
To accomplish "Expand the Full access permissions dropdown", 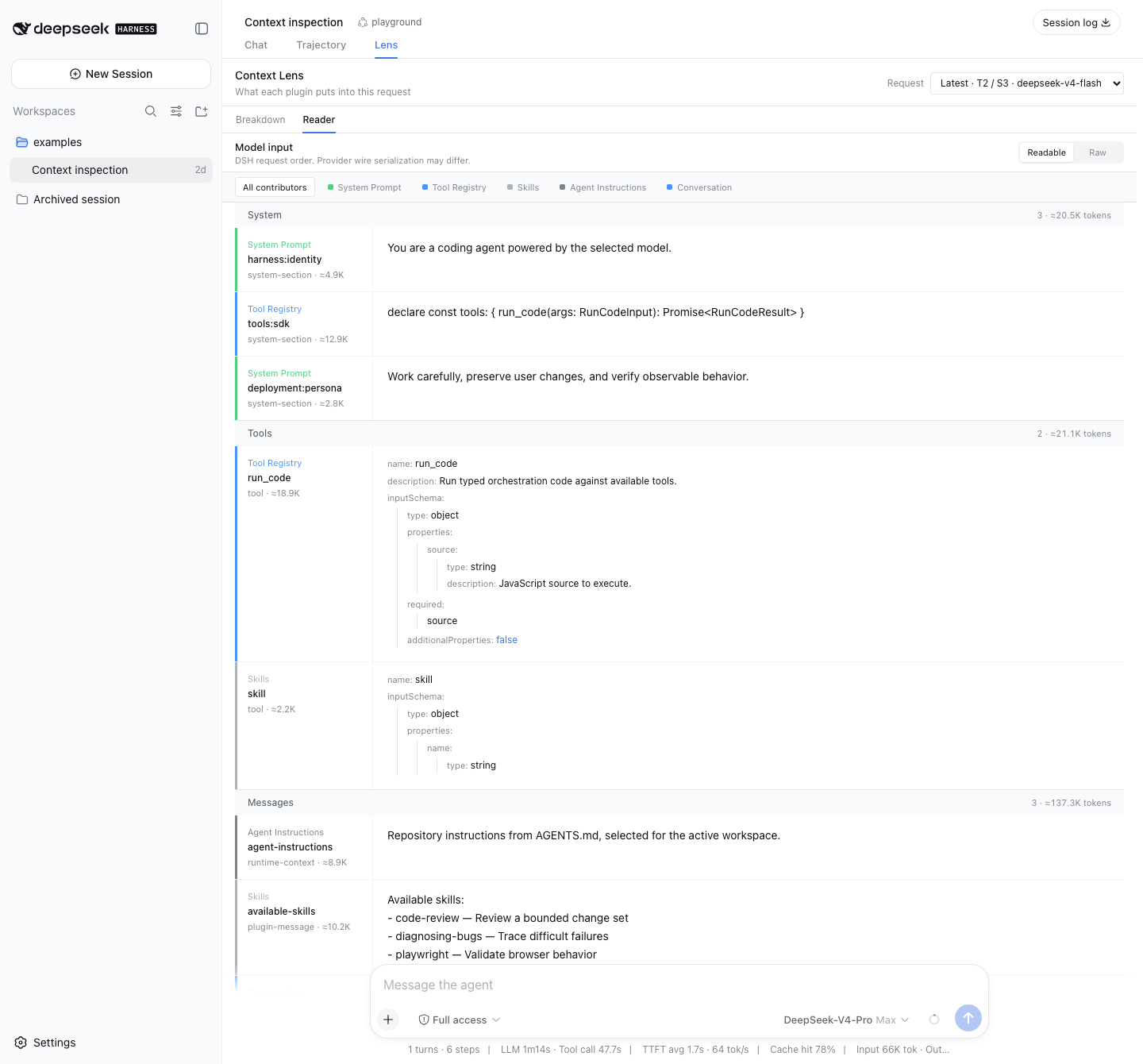I will click(460, 1020).
